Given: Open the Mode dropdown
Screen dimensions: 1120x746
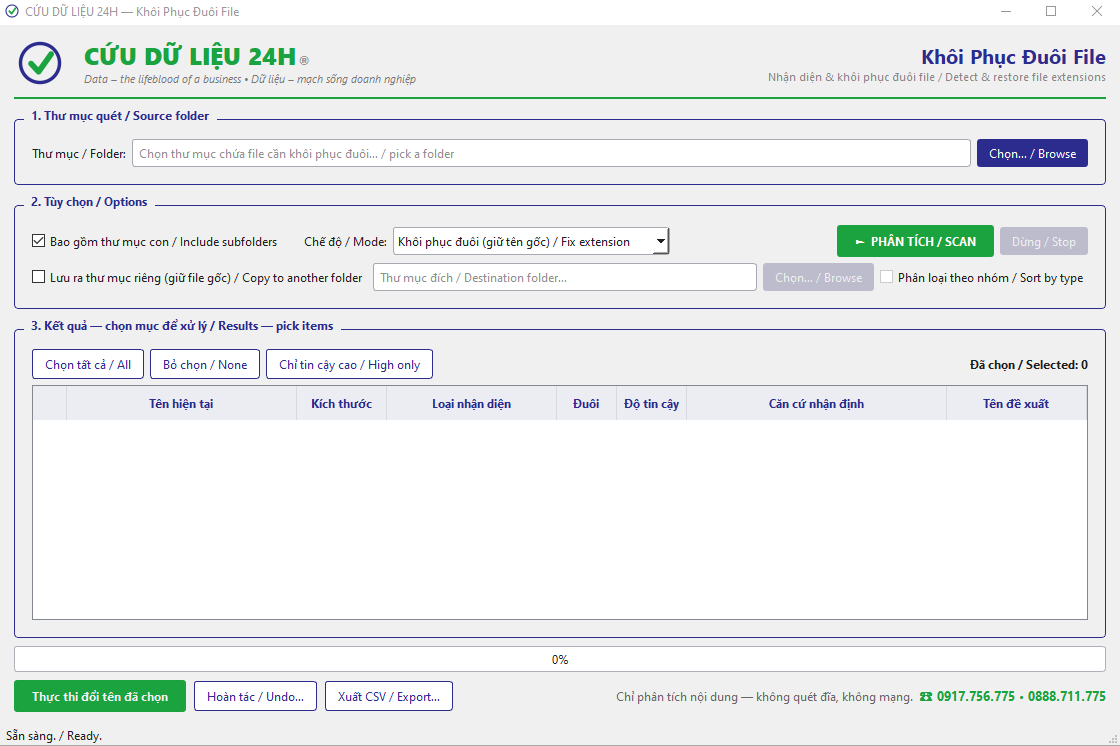Looking at the screenshot, I should pos(531,242).
